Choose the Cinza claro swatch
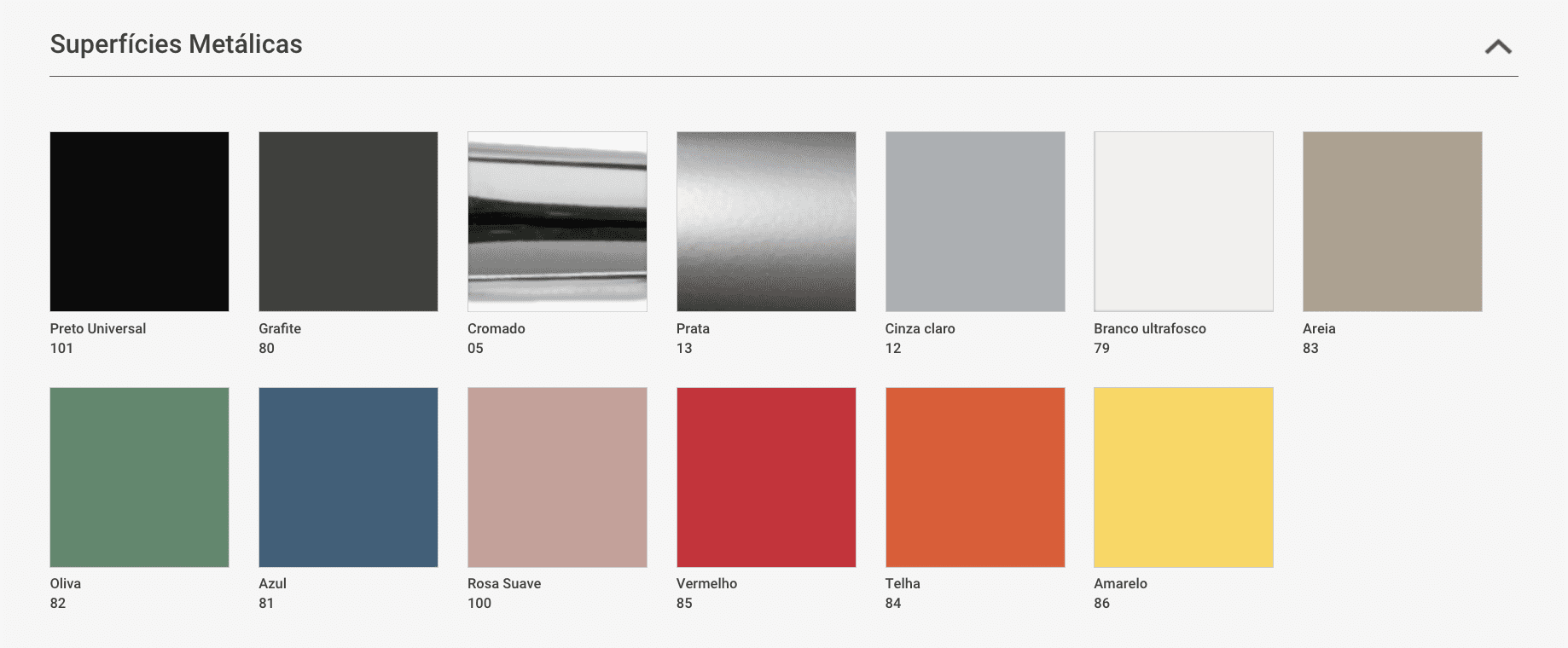This screenshot has width=1568, height=648. pos(975,222)
